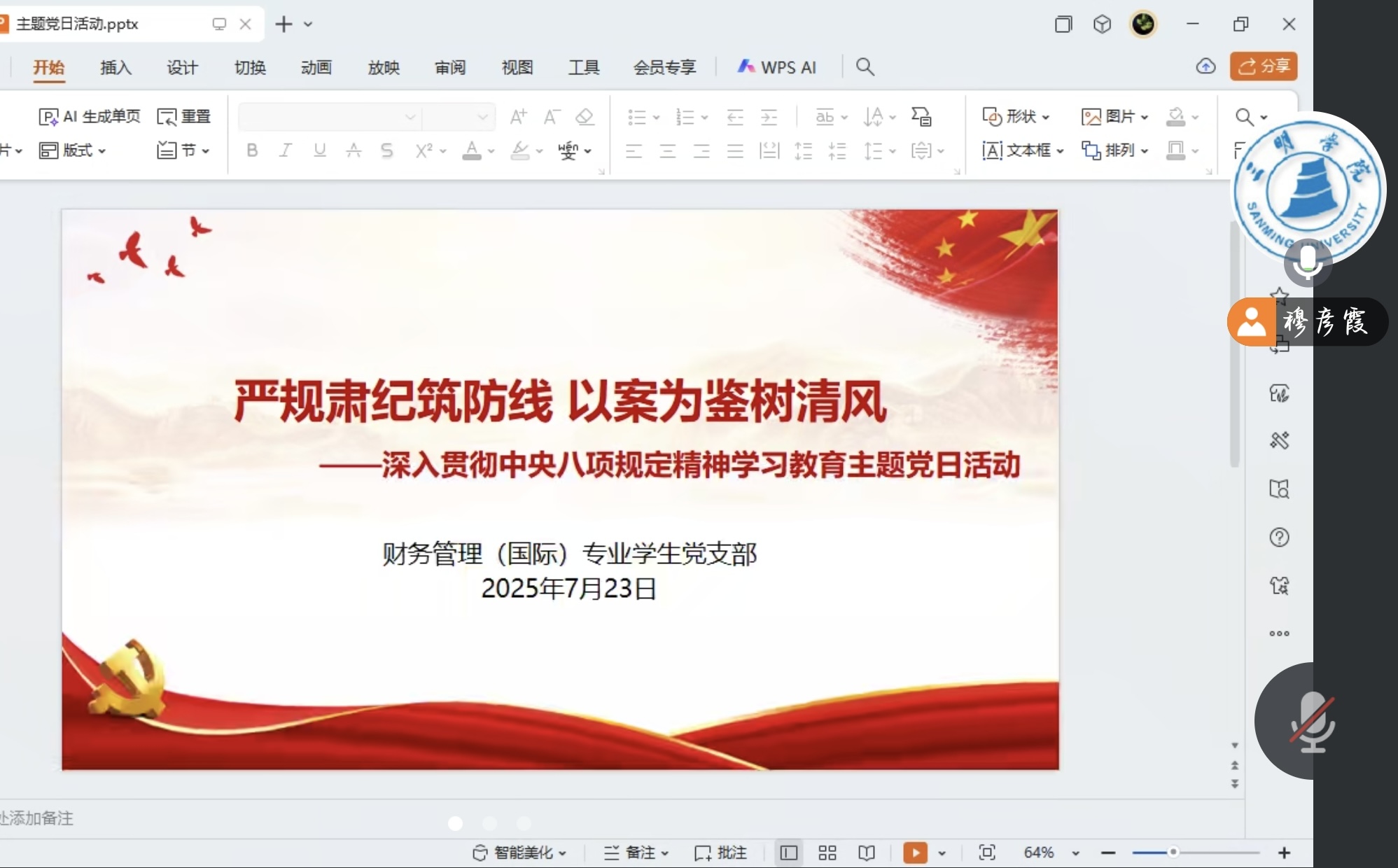Open a new tab with plus icon

pyautogui.click(x=284, y=24)
